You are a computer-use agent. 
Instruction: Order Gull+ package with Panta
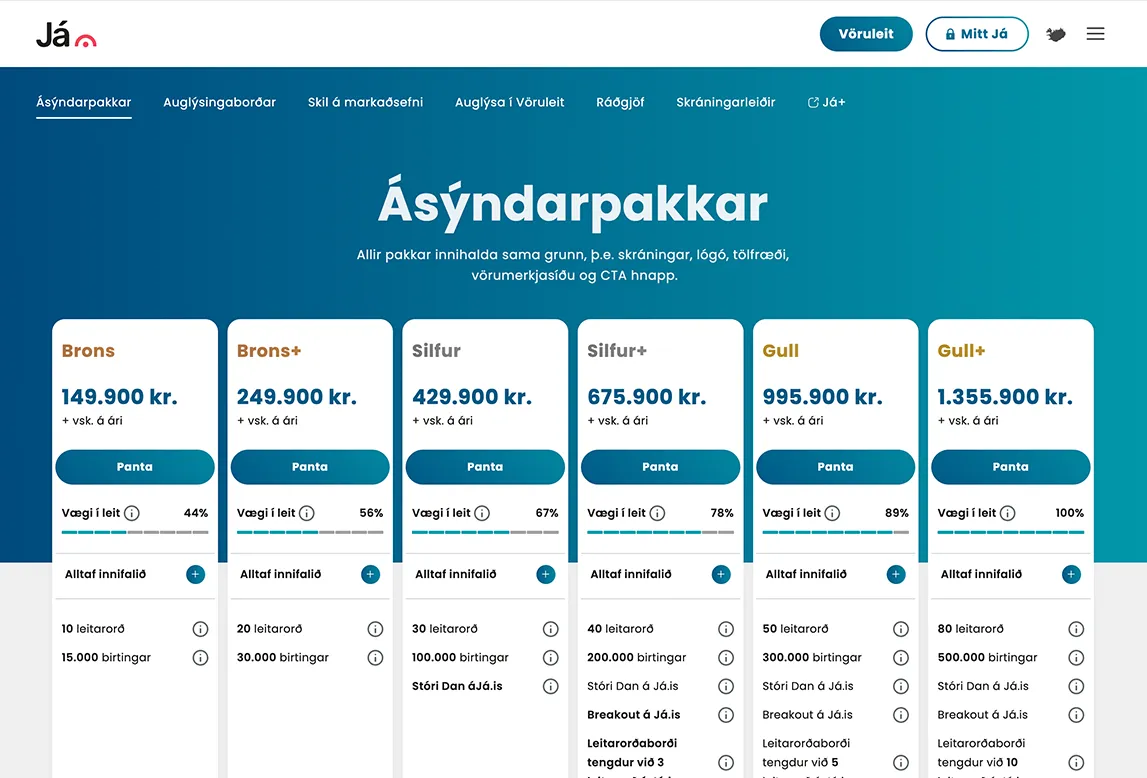pos(1010,467)
